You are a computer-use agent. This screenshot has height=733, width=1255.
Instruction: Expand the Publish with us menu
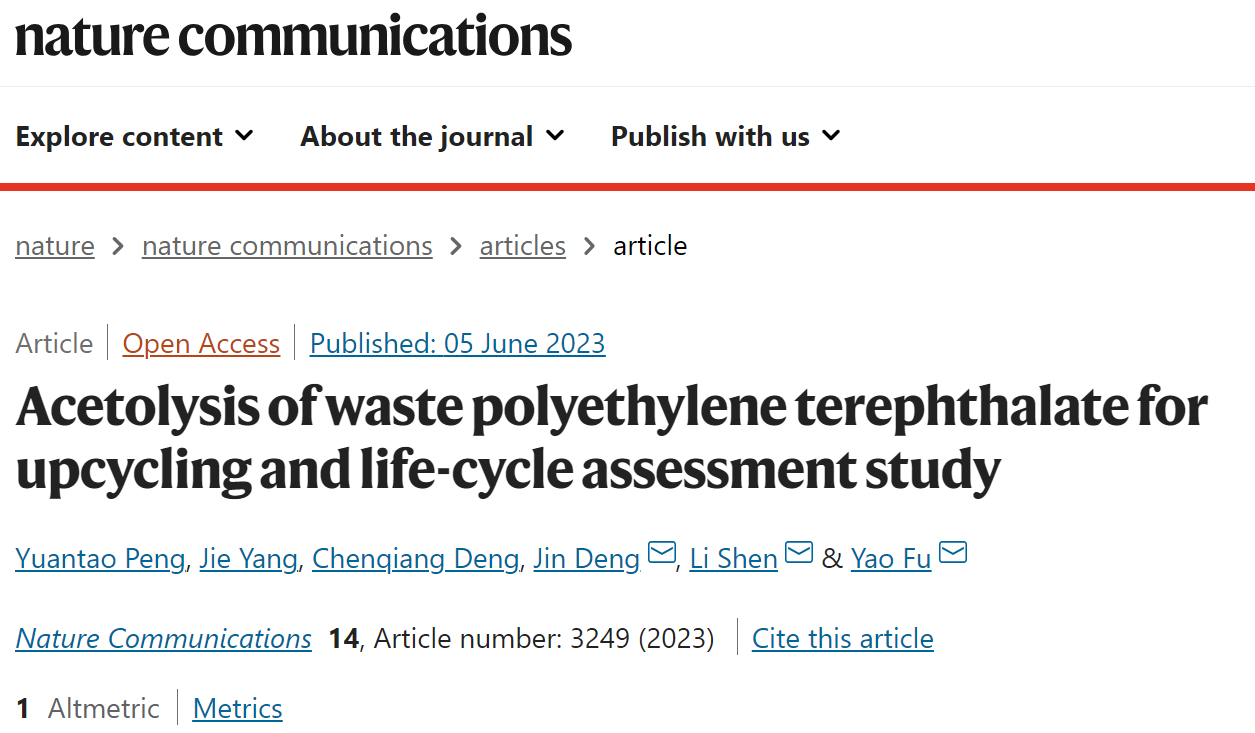(x=726, y=136)
